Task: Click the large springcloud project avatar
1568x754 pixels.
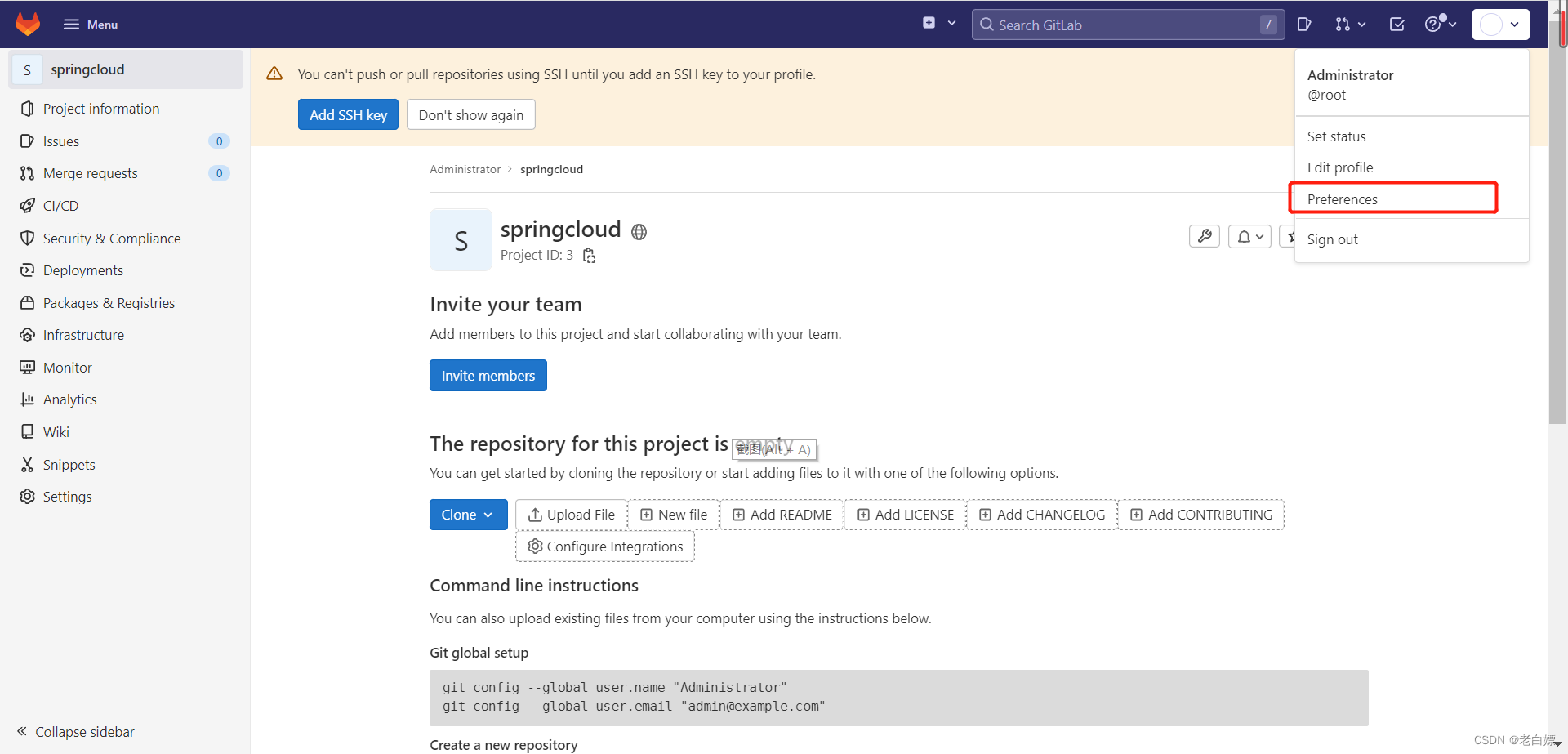Action: click(x=461, y=240)
